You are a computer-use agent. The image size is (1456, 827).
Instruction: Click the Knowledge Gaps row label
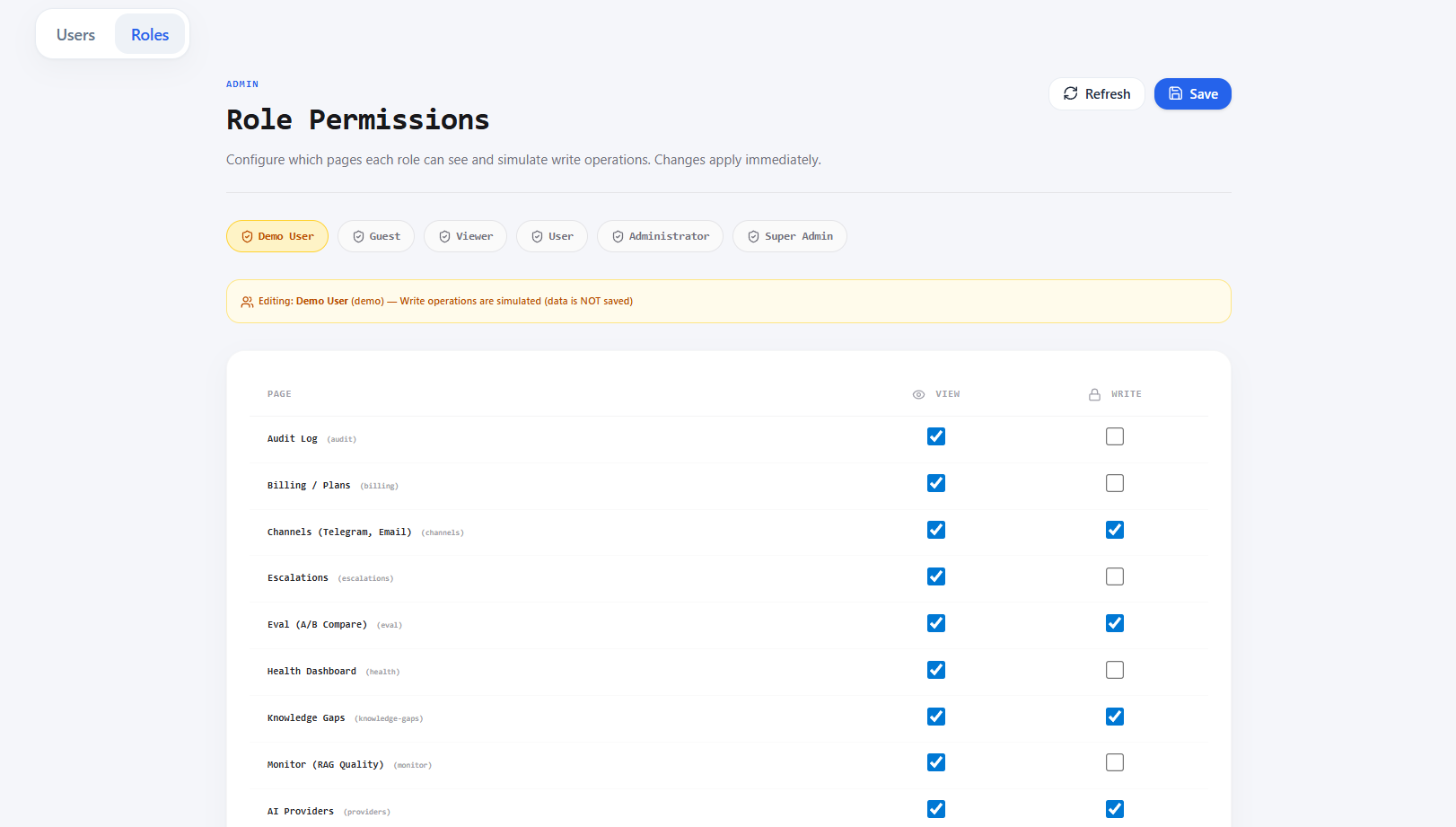tap(306, 718)
